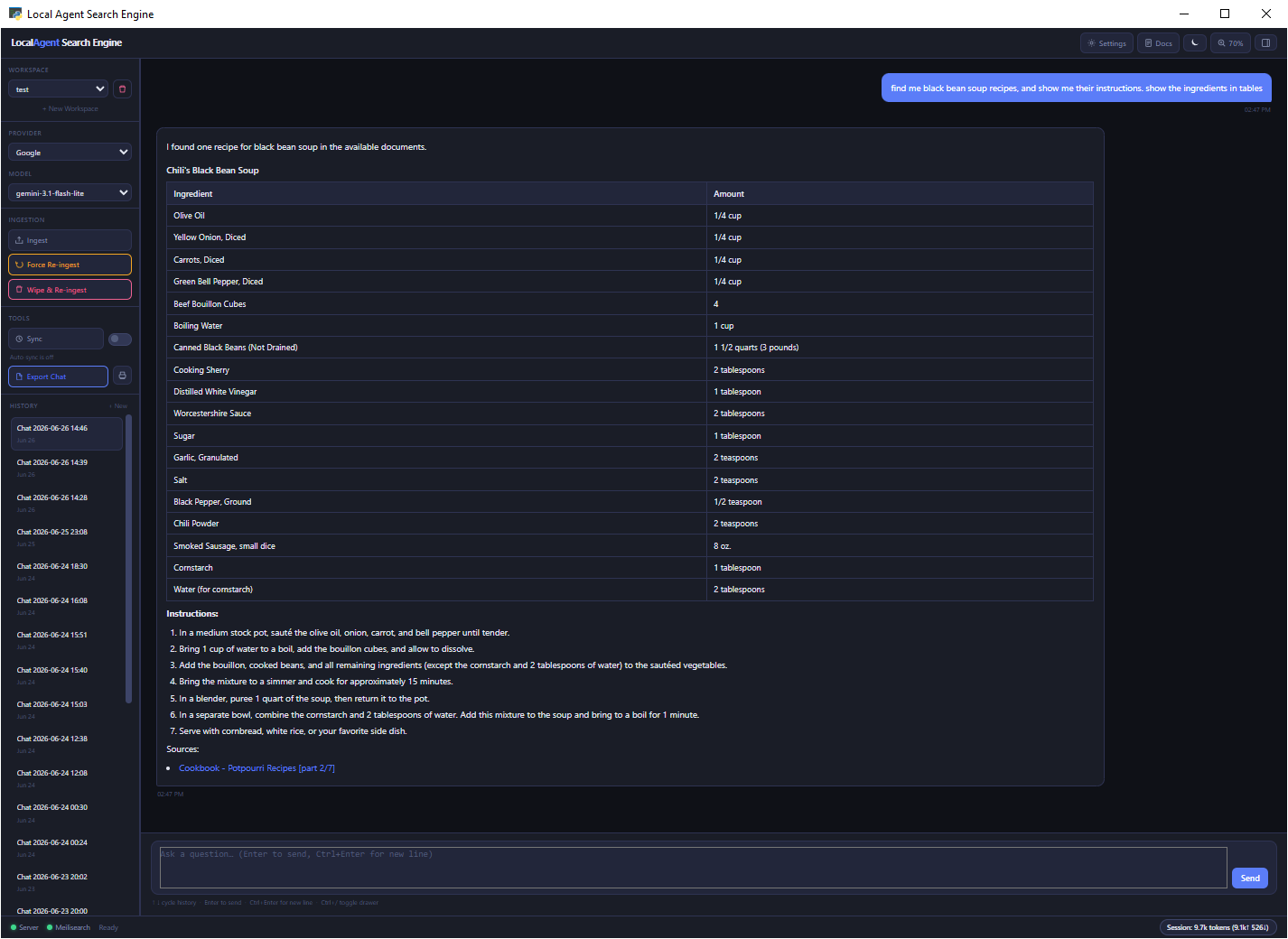
Task: Toggle the auto sync switch
Action: point(120,339)
